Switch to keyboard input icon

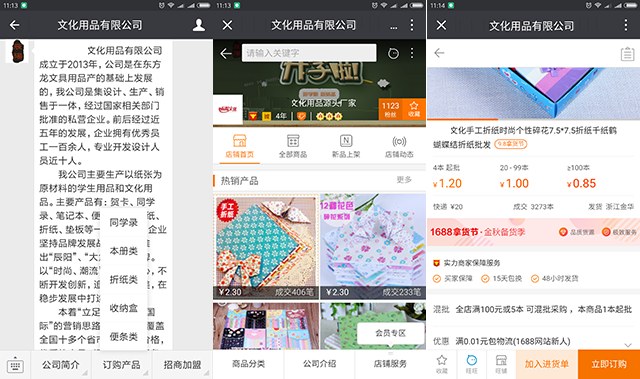15,366
